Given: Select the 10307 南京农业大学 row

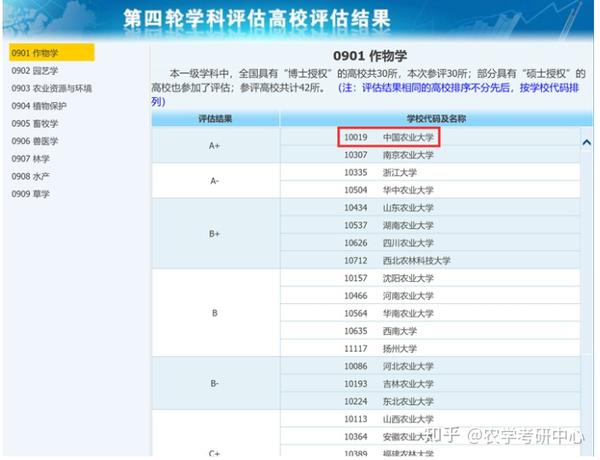Looking at the screenshot, I should [430, 155].
